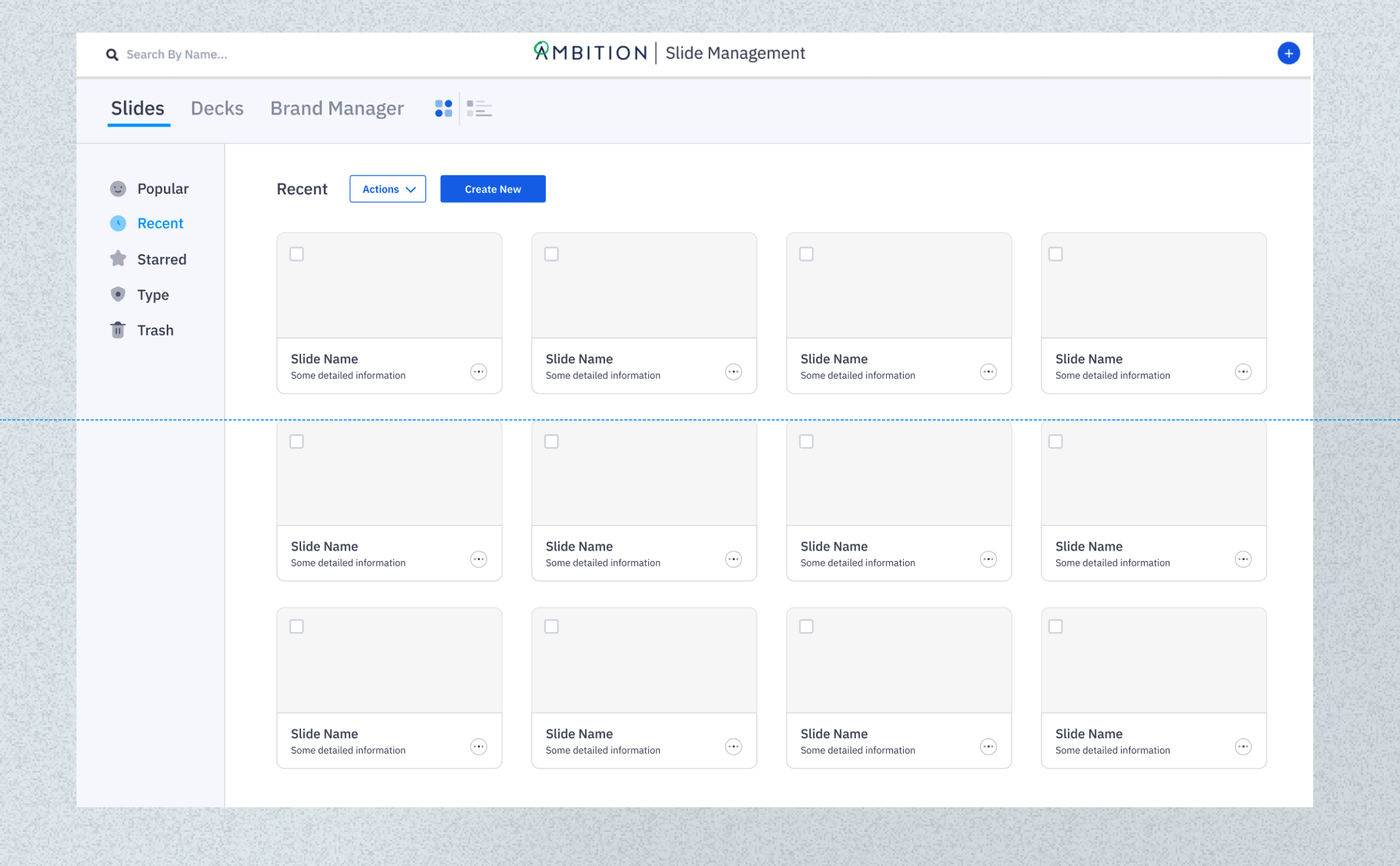Tick the checkbox on first row, fourth card
1400x866 pixels.
click(x=1056, y=254)
